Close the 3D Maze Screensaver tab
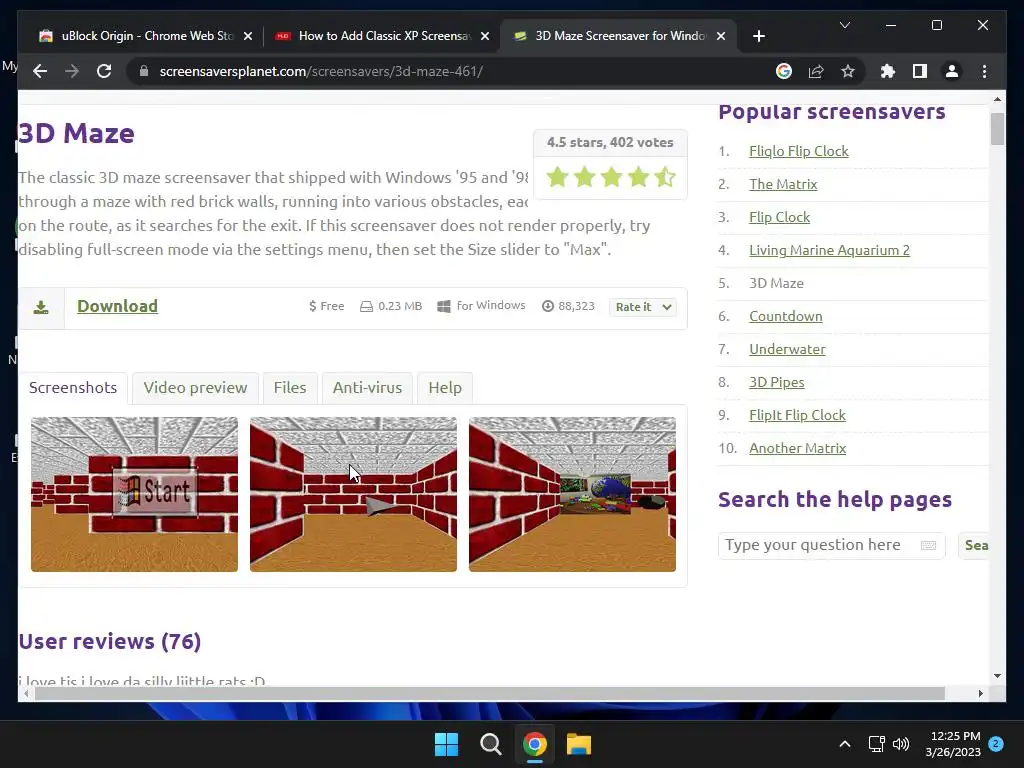Screen dimensions: 1024x768 click(721, 36)
